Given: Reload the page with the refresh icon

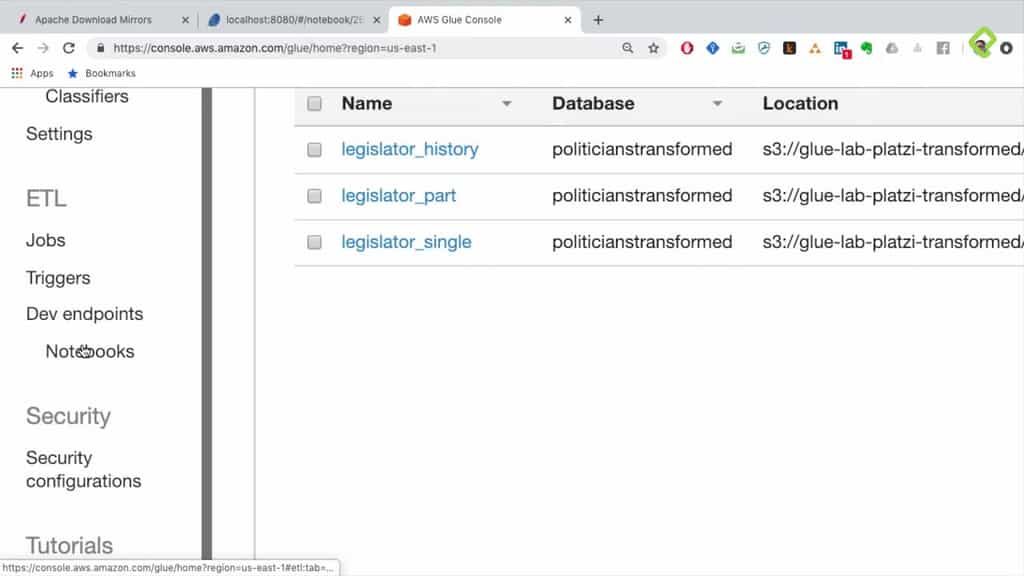Looking at the screenshot, I should [x=68, y=47].
